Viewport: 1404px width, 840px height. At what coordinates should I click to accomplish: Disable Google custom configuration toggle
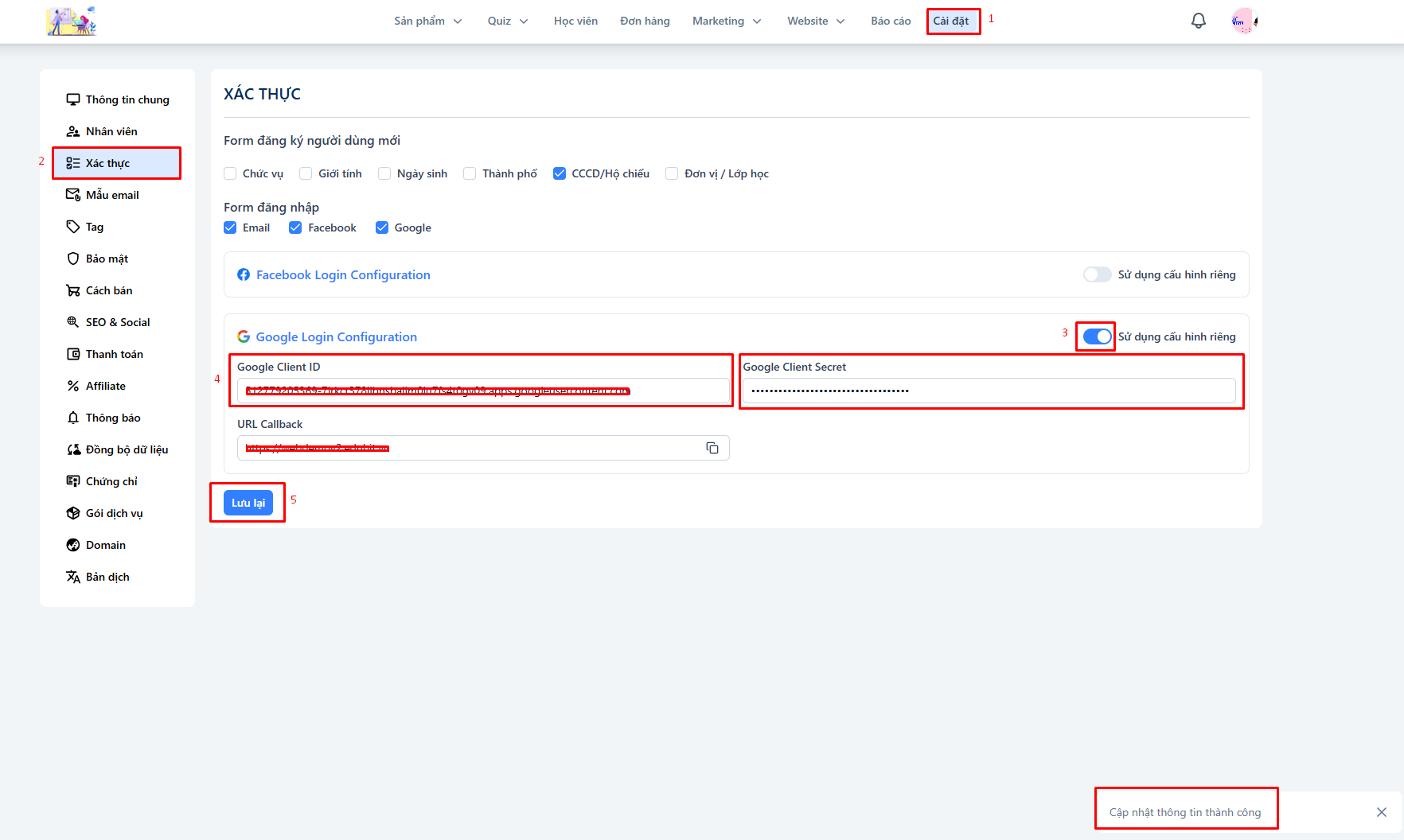tap(1097, 336)
